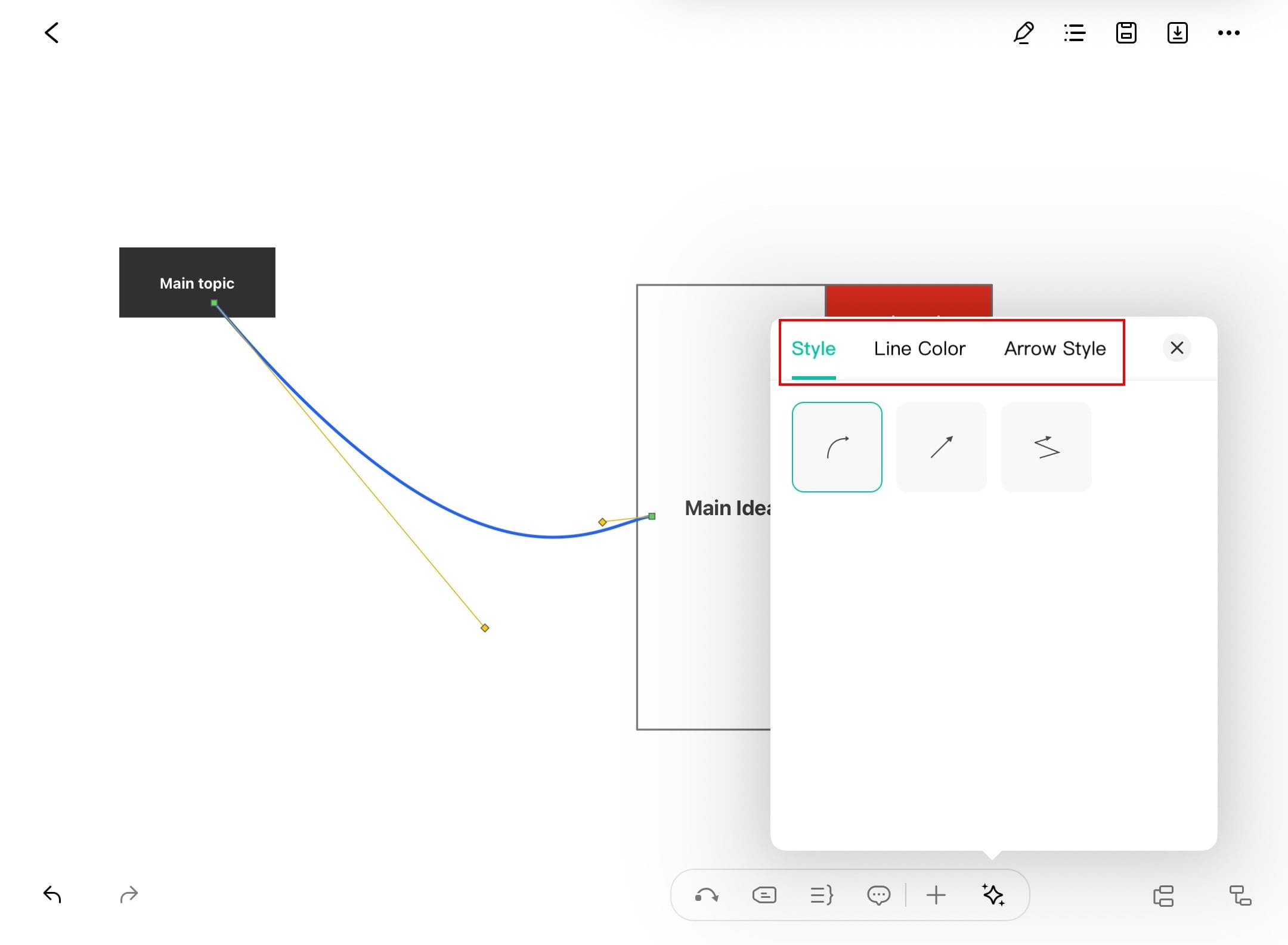Select the straight arrow line style
The width and height of the screenshot is (1288, 945).
click(942, 447)
